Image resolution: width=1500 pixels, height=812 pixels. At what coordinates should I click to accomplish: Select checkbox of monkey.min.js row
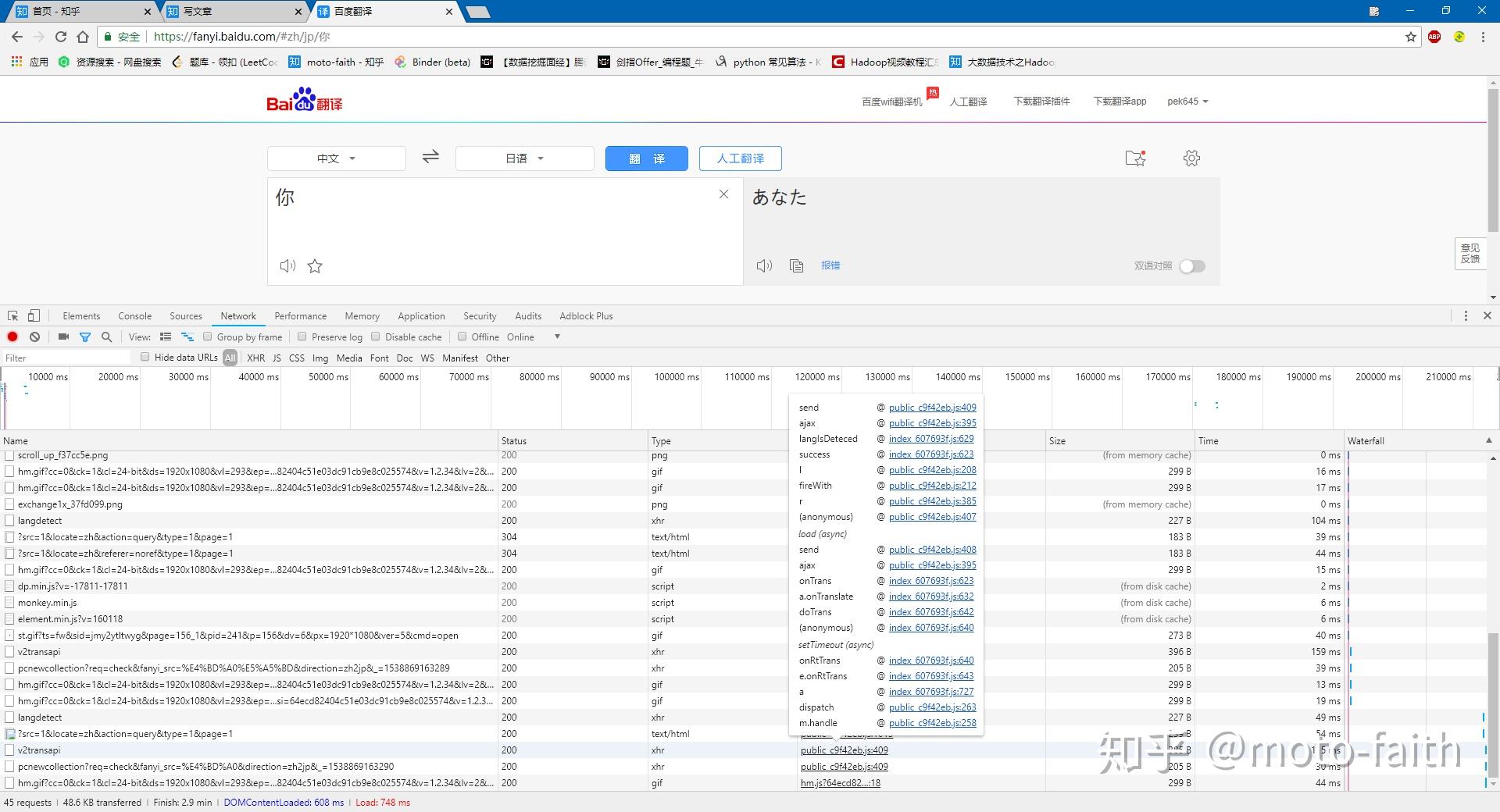coord(9,602)
